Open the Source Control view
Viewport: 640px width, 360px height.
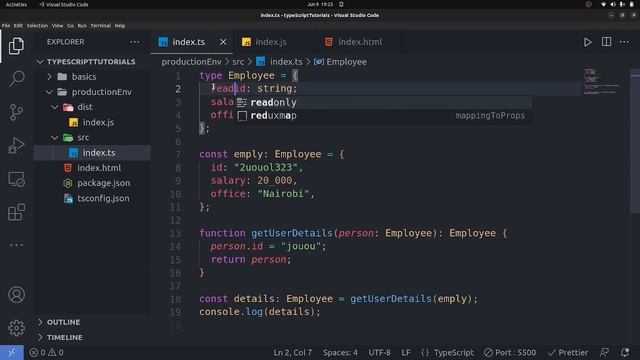coord(16,112)
